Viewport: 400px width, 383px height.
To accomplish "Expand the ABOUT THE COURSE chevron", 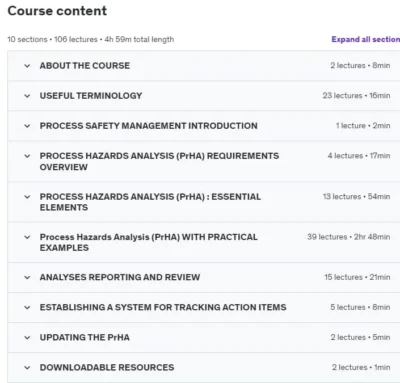I will pyautogui.click(x=27, y=66).
